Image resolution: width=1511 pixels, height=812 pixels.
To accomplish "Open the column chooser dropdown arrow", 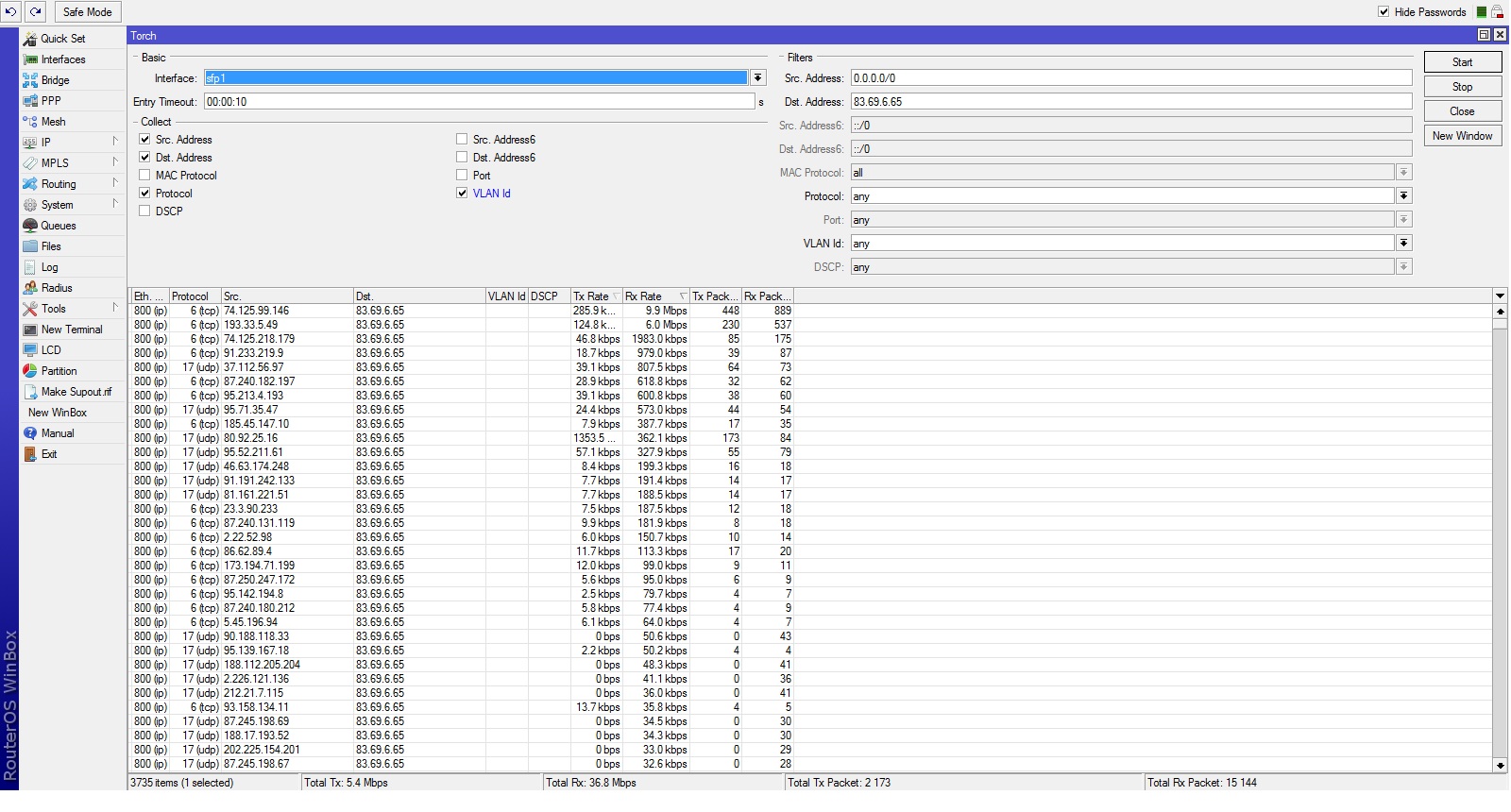I will click(x=1500, y=296).
